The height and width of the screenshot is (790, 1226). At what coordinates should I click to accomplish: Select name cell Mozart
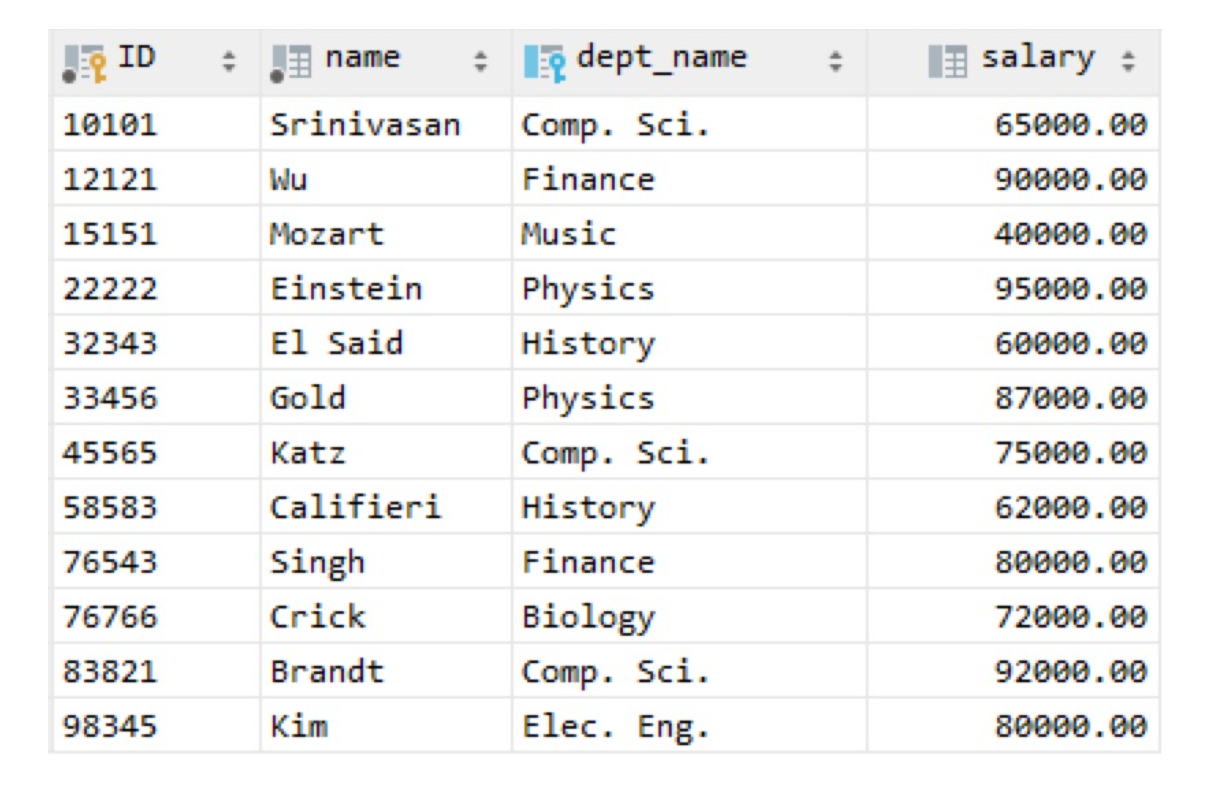coord(386,234)
